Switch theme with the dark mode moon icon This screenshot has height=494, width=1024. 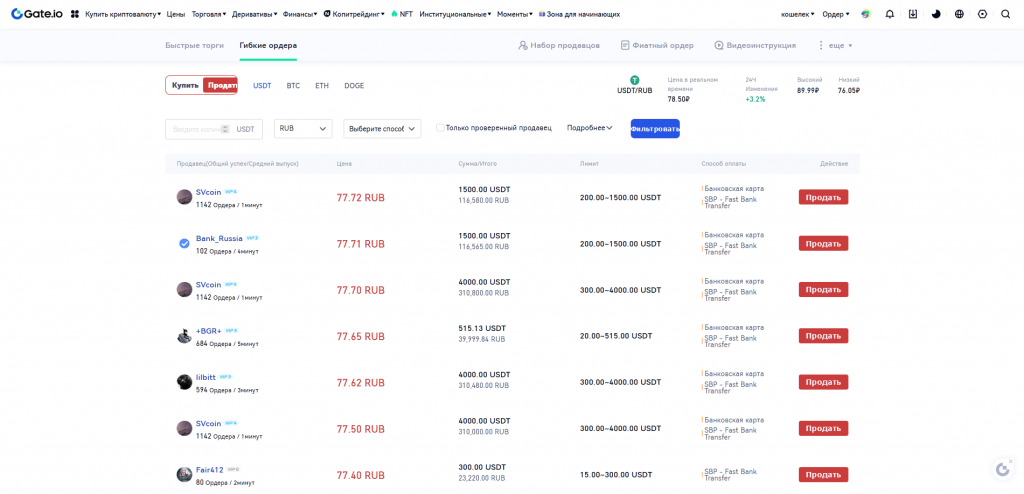936,14
